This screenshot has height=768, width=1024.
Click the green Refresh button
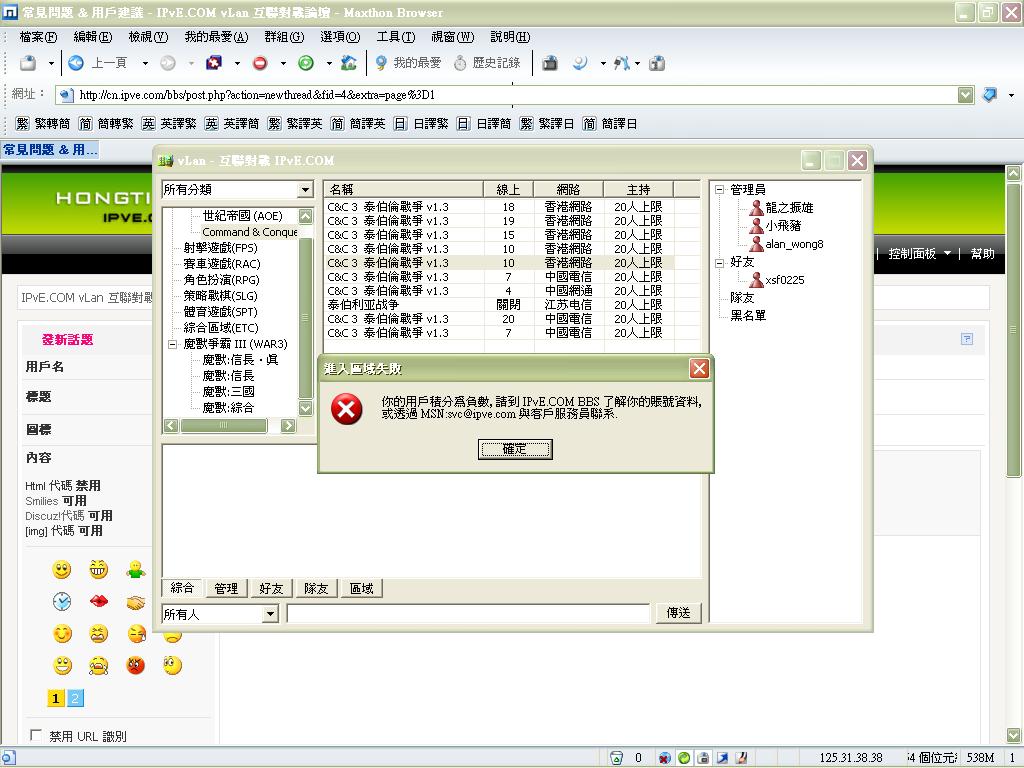[306, 63]
